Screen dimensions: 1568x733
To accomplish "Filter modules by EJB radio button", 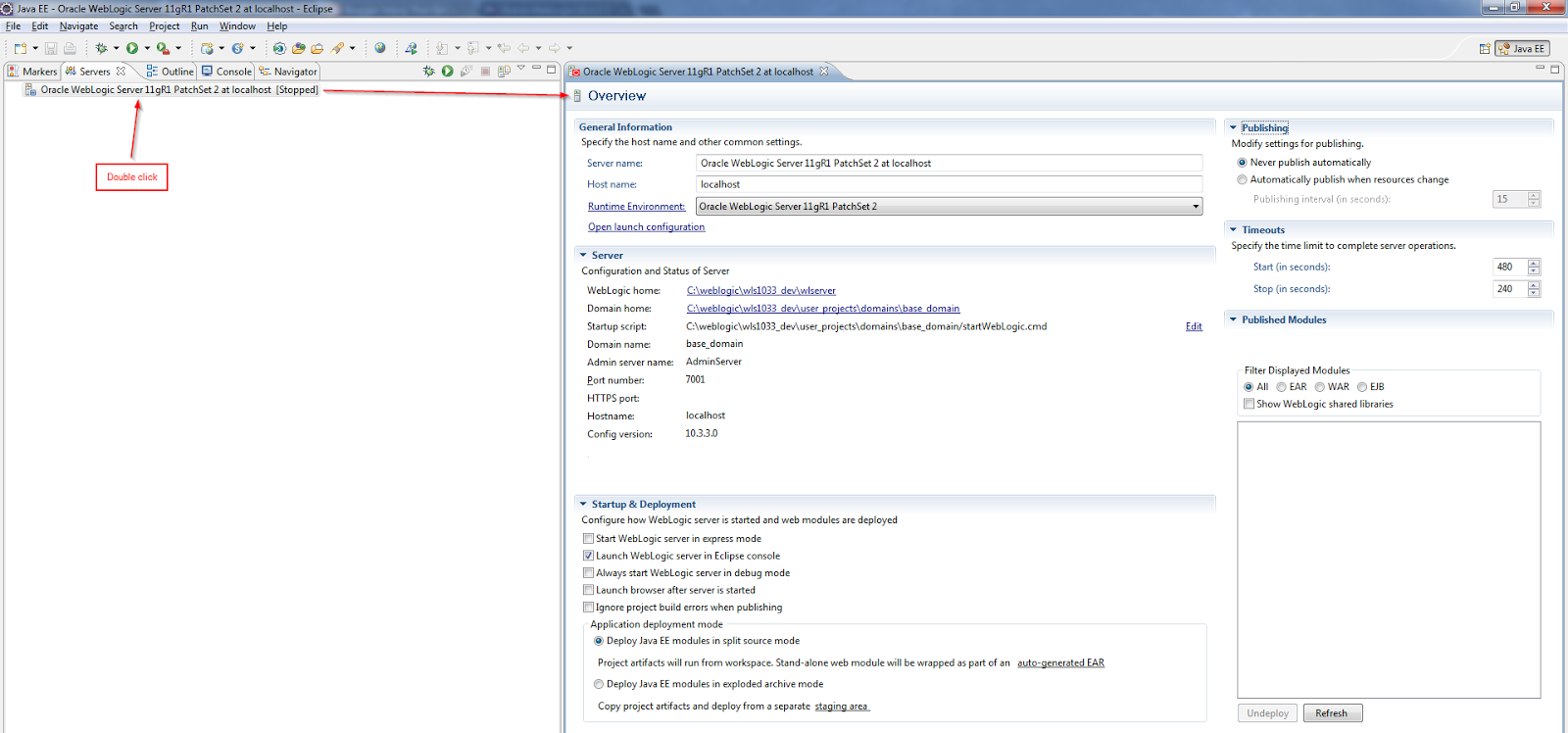I will coord(1362,387).
